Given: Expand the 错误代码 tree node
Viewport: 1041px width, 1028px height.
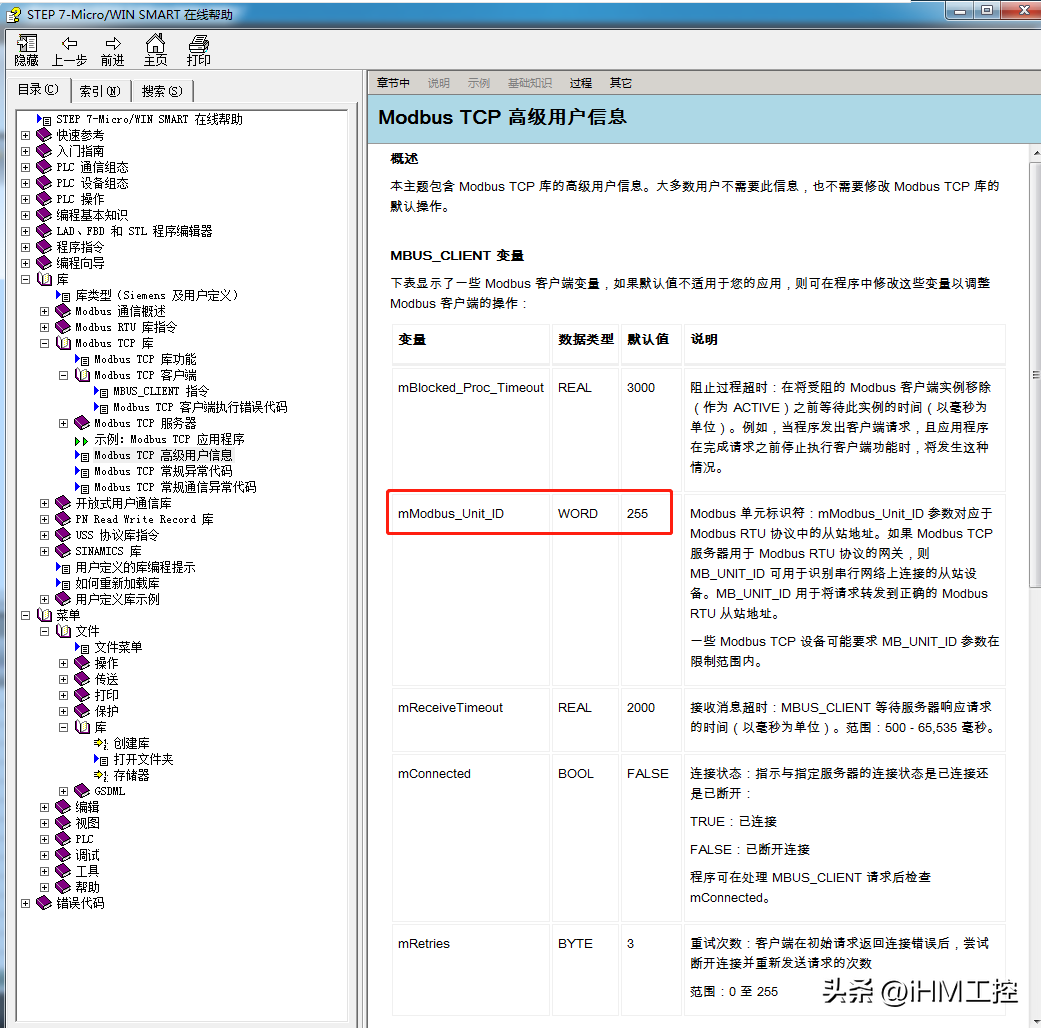Looking at the screenshot, I should pos(26,903).
